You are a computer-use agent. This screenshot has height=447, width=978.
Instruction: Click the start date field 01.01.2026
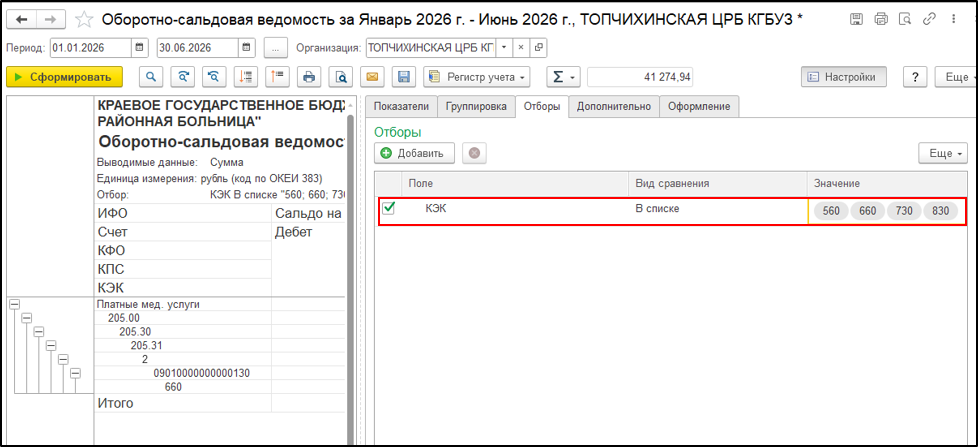coord(90,47)
